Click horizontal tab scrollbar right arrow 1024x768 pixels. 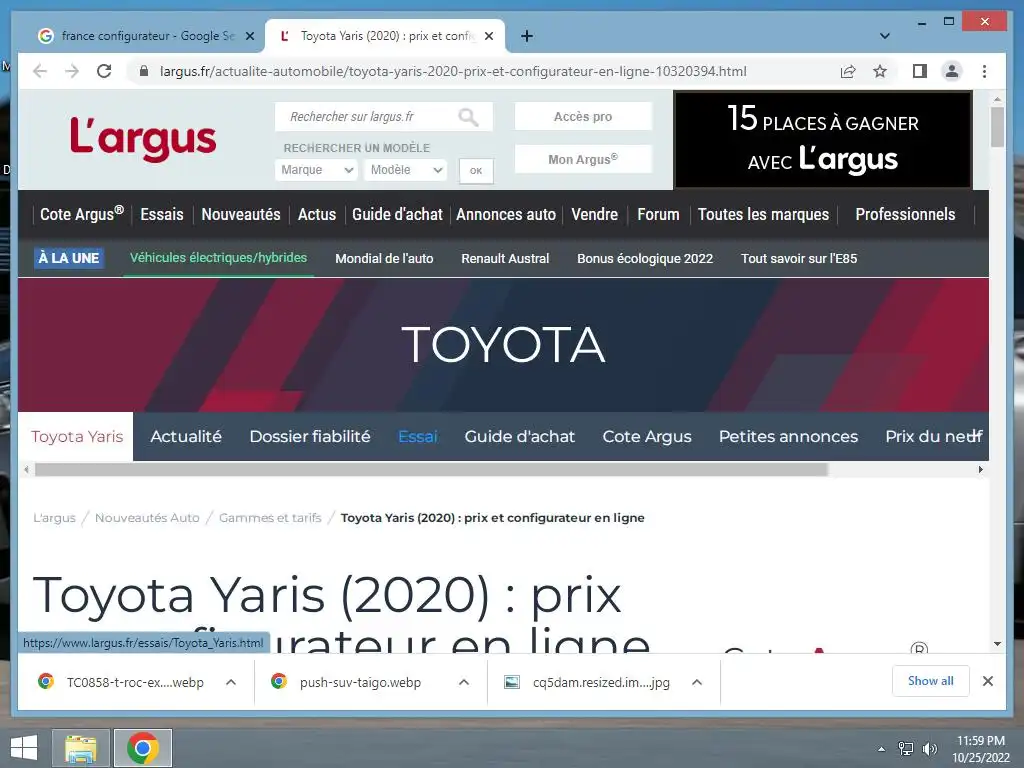(x=980, y=470)
